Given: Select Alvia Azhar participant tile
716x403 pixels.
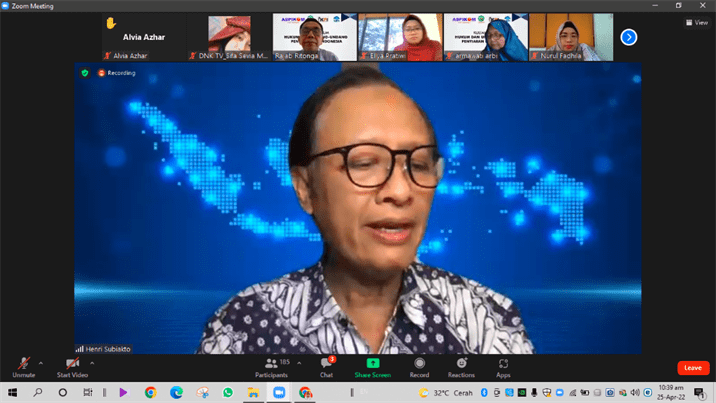Looking at the screenshot, I should coord(144,37).
